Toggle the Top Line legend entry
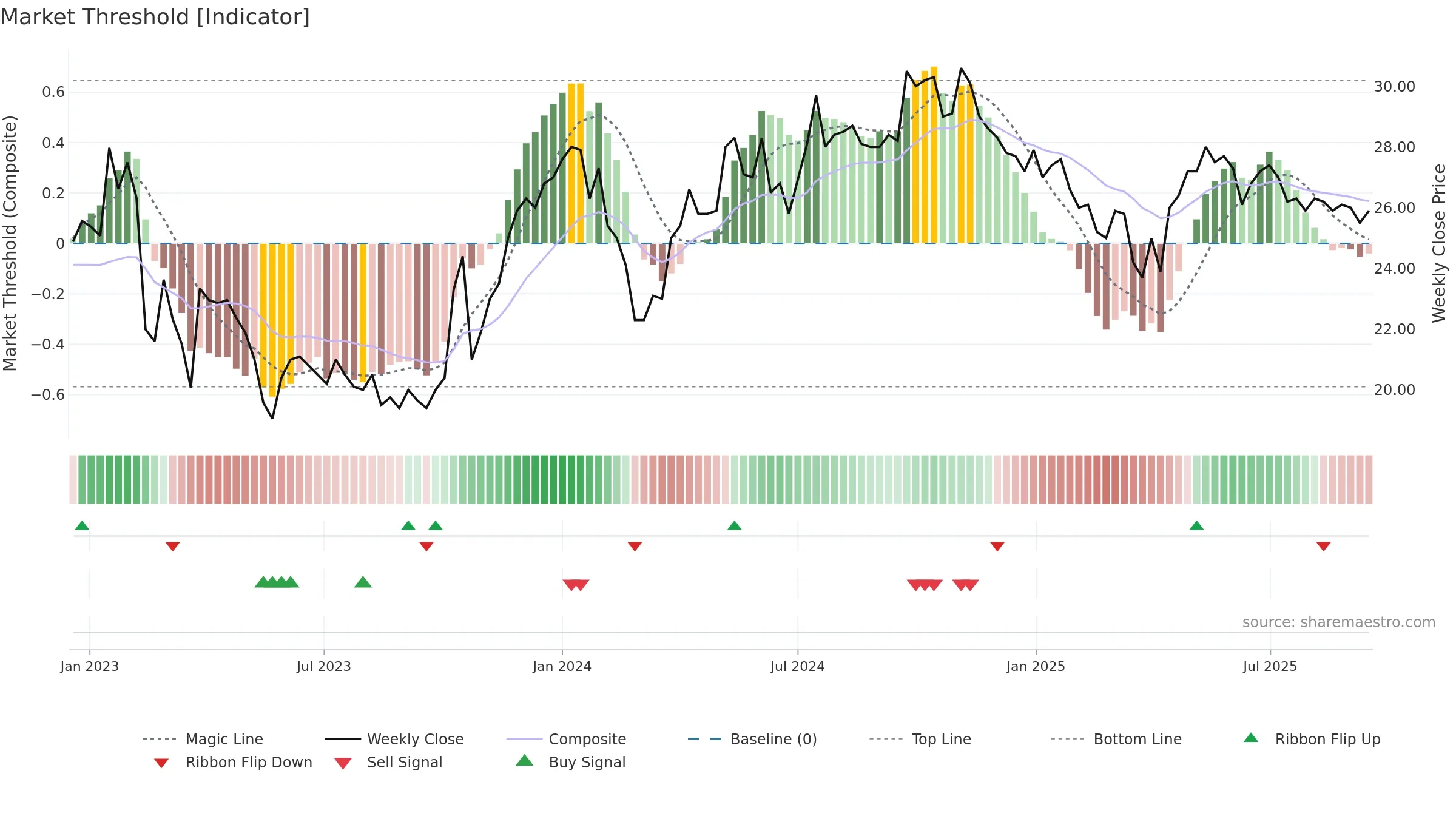The width and height of the screenshot is (1456, 819). coord(920,739)
